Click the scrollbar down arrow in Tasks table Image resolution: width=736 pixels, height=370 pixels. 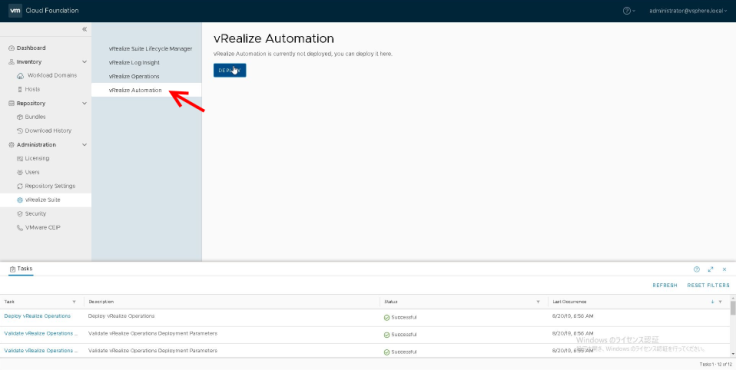(733, 353)
